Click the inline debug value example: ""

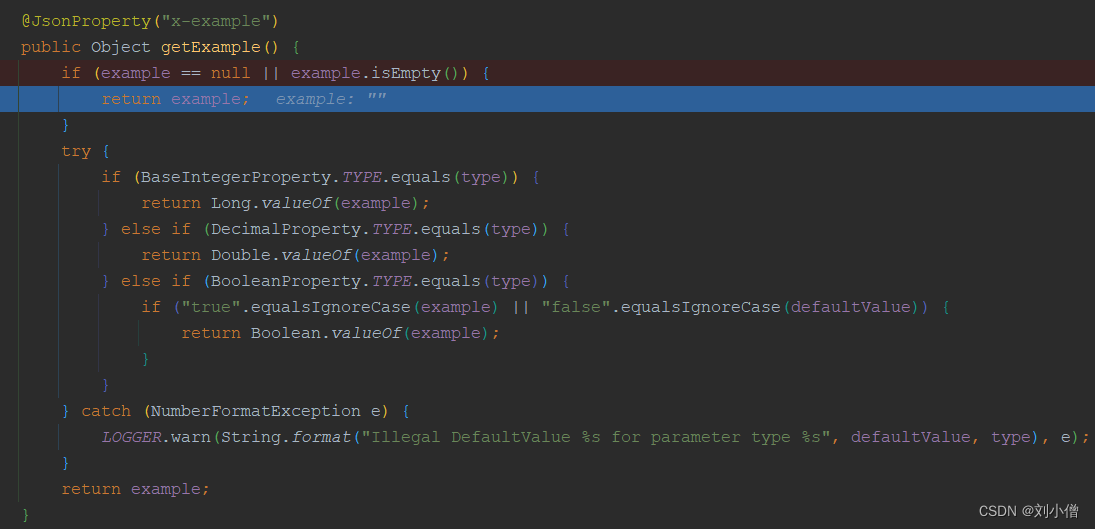click(x=331, y=99)
